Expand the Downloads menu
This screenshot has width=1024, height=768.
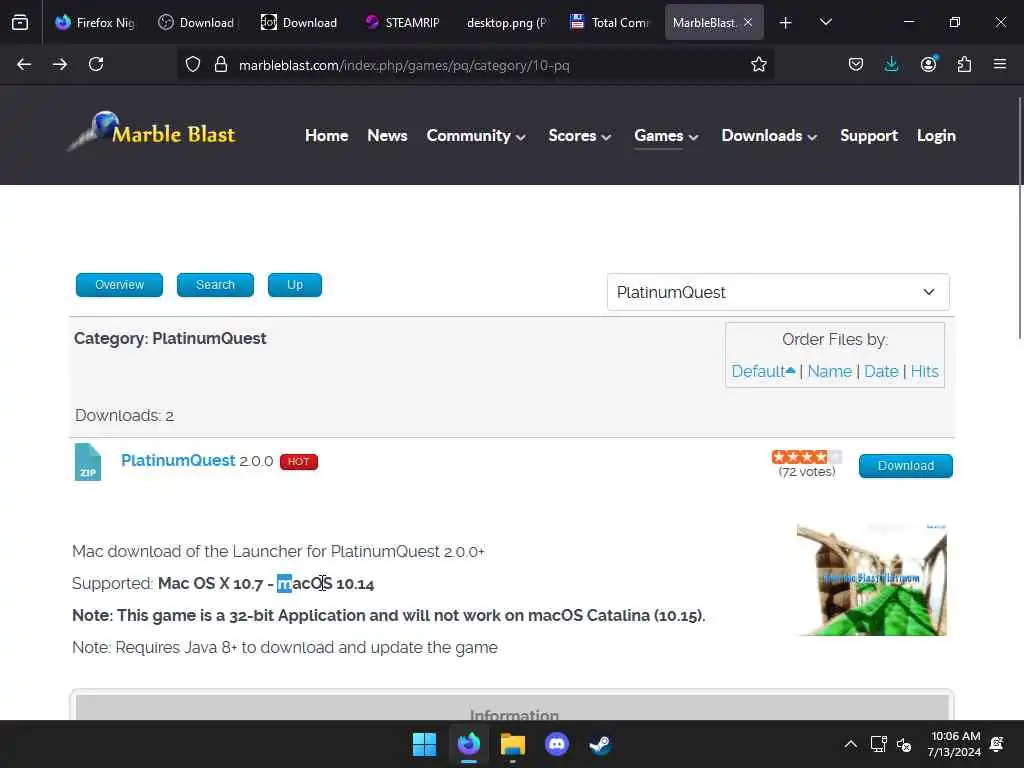[x=769, y=135]
